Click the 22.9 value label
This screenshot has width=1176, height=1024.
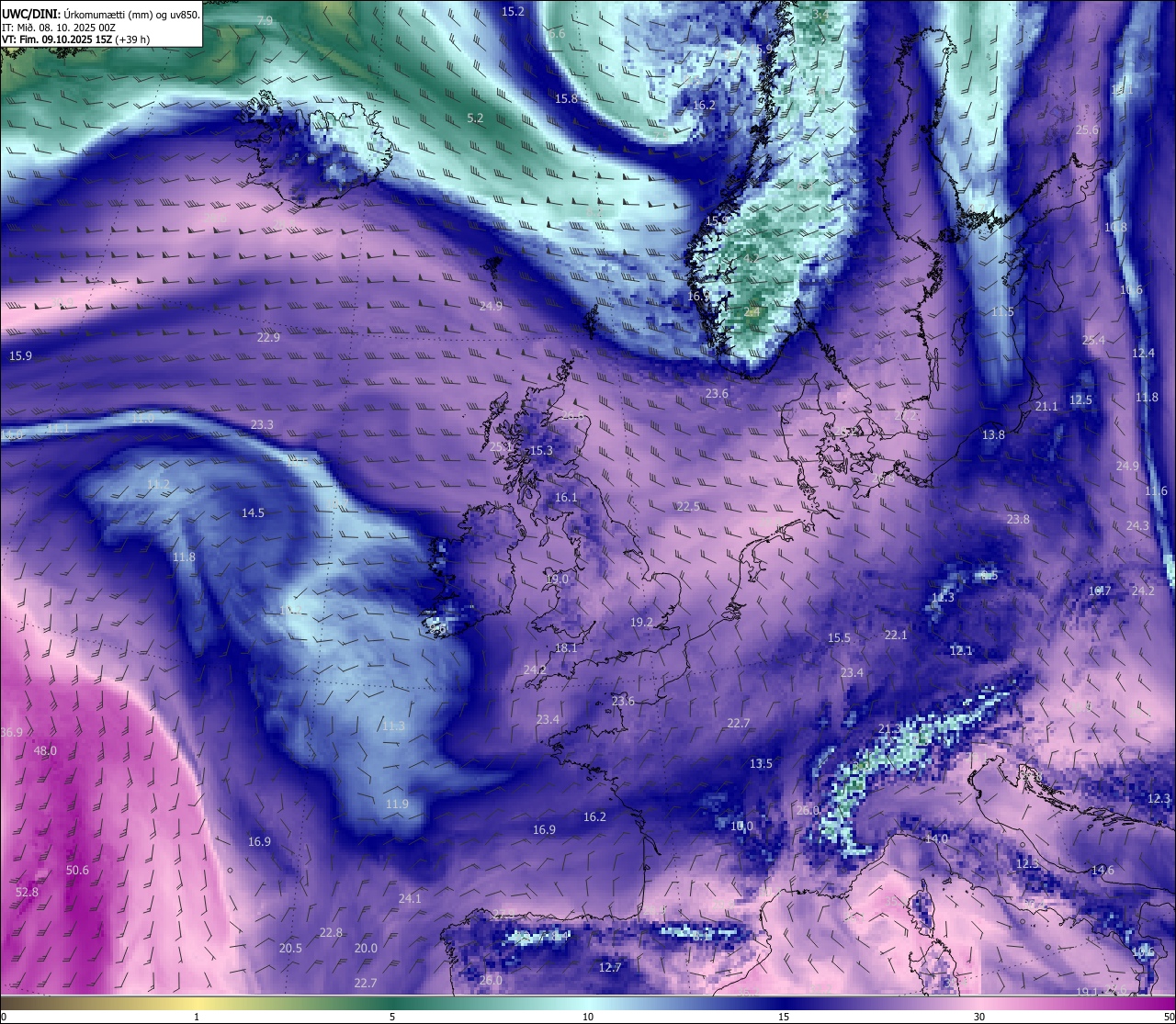(x=268, y=337)
